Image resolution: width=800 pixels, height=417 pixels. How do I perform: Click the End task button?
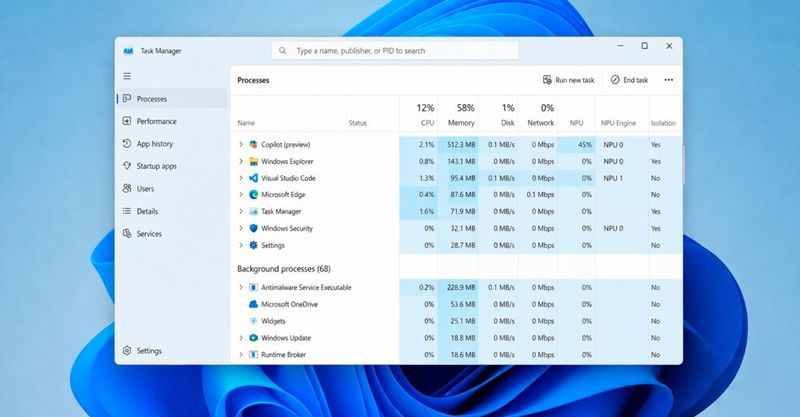click(x=630, y=80)
